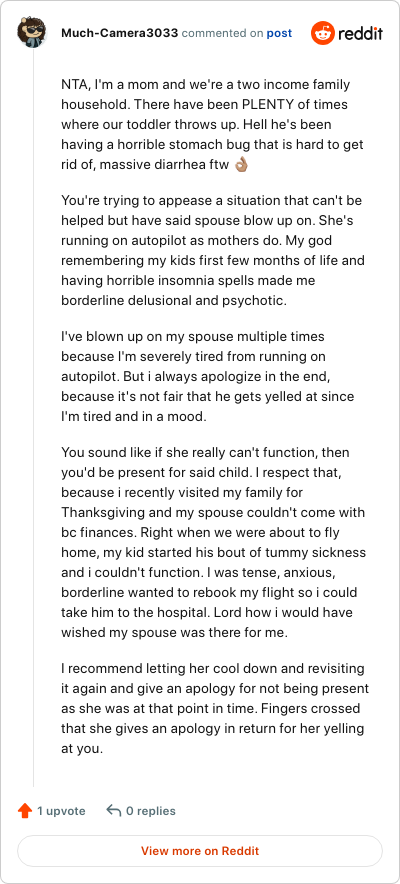Follow the blue "post" link

pyautogui.click(x=279, y=33)
